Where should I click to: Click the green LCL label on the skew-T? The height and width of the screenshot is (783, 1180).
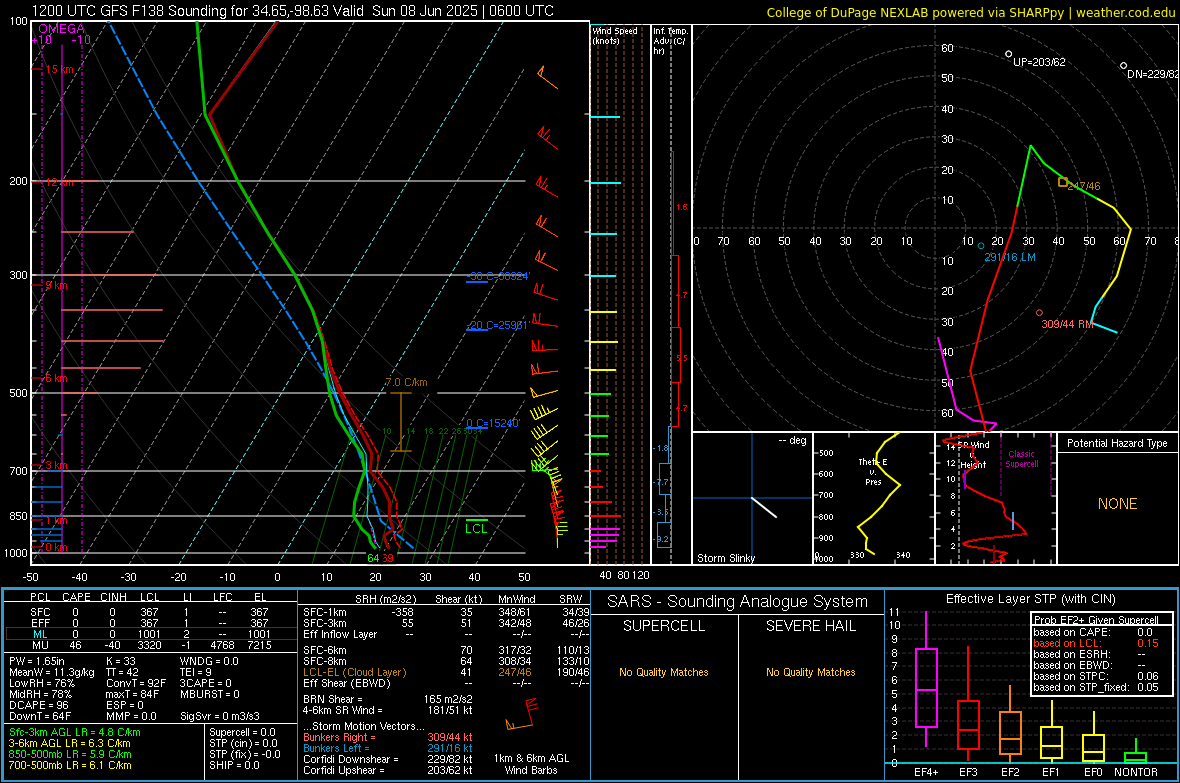tap(476, 529)
